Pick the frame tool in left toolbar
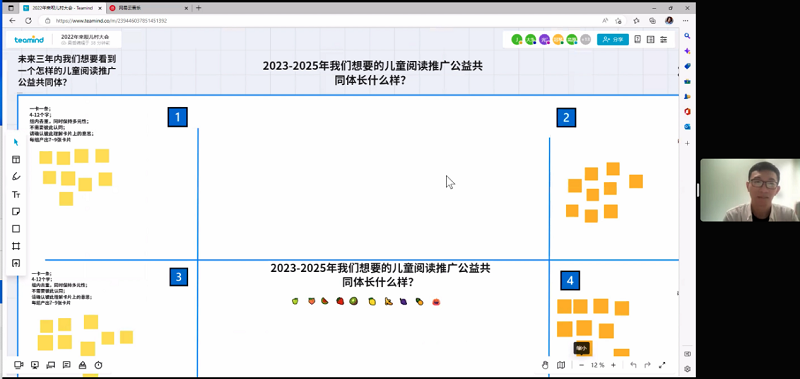800x379 pixels. coord(16,246)
